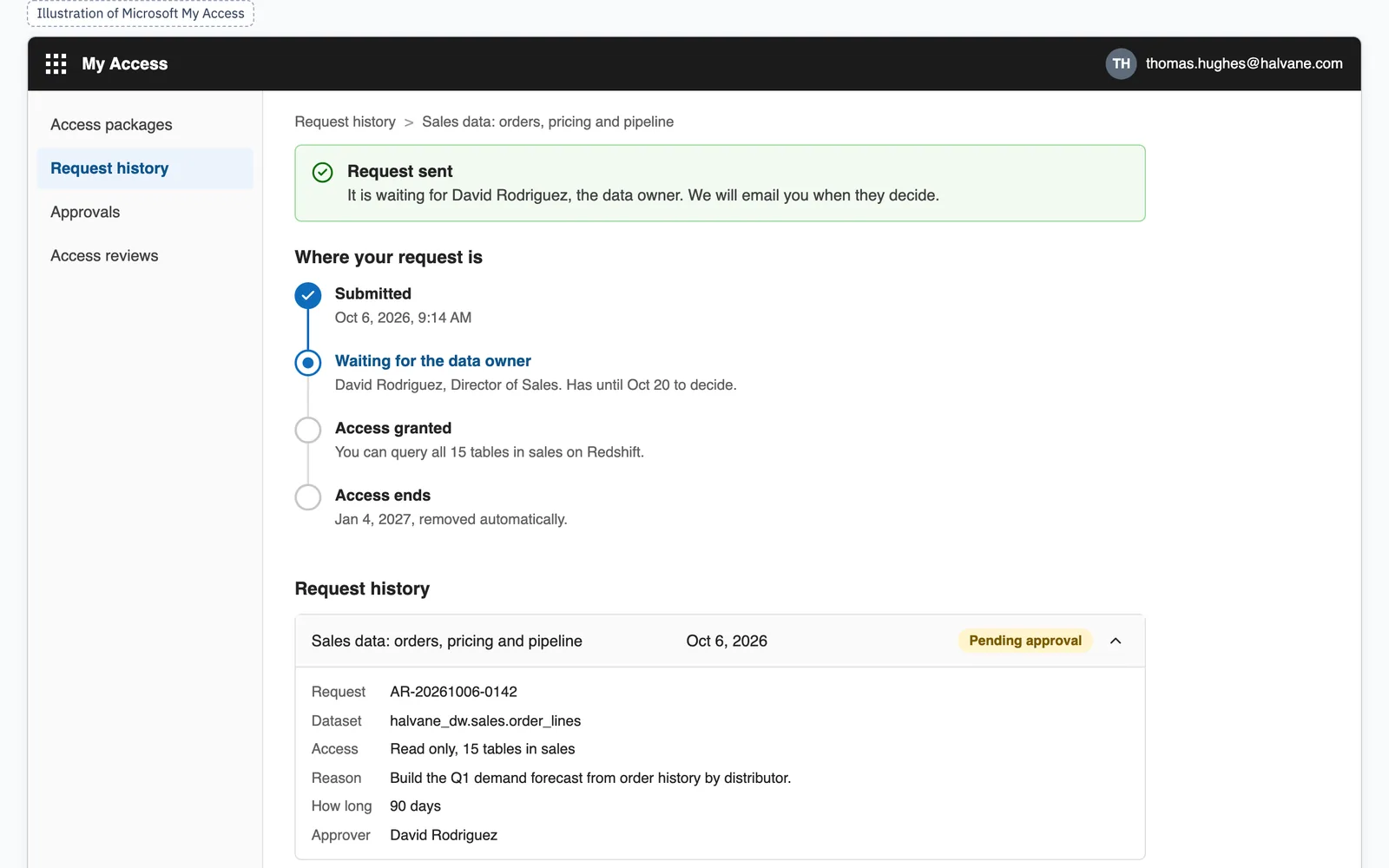Click the Submitted step checkmark circle
This screenshot has width=1389, height=868.
[x=308, y=296]
